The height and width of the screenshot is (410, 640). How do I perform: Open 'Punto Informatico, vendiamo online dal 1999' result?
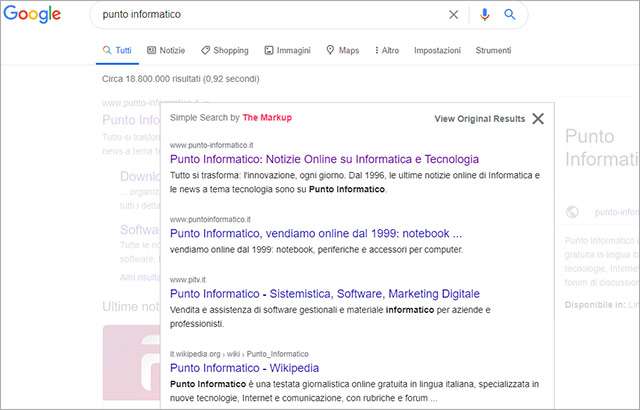point(316,233)
